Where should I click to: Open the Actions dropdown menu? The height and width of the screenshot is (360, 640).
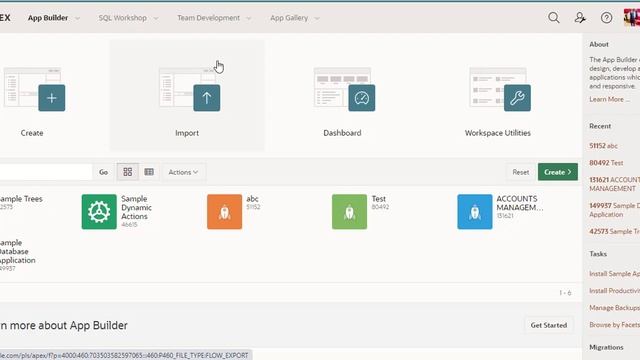click(183, 172)
